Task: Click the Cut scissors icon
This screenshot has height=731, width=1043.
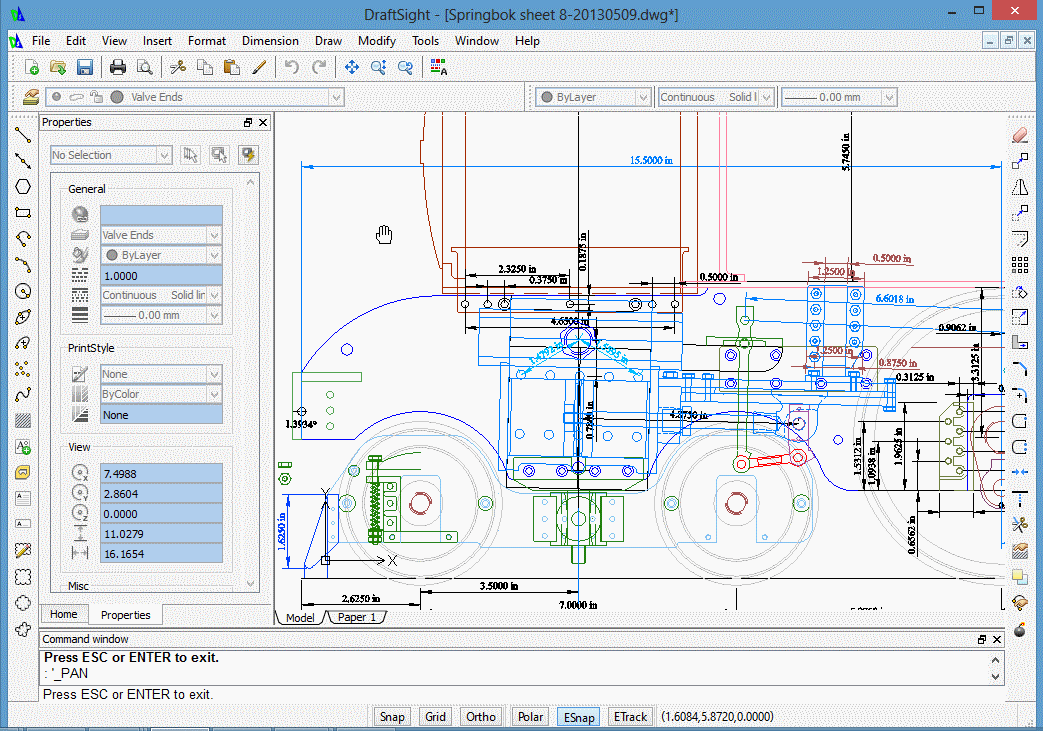Action: [x=178, y=67]
